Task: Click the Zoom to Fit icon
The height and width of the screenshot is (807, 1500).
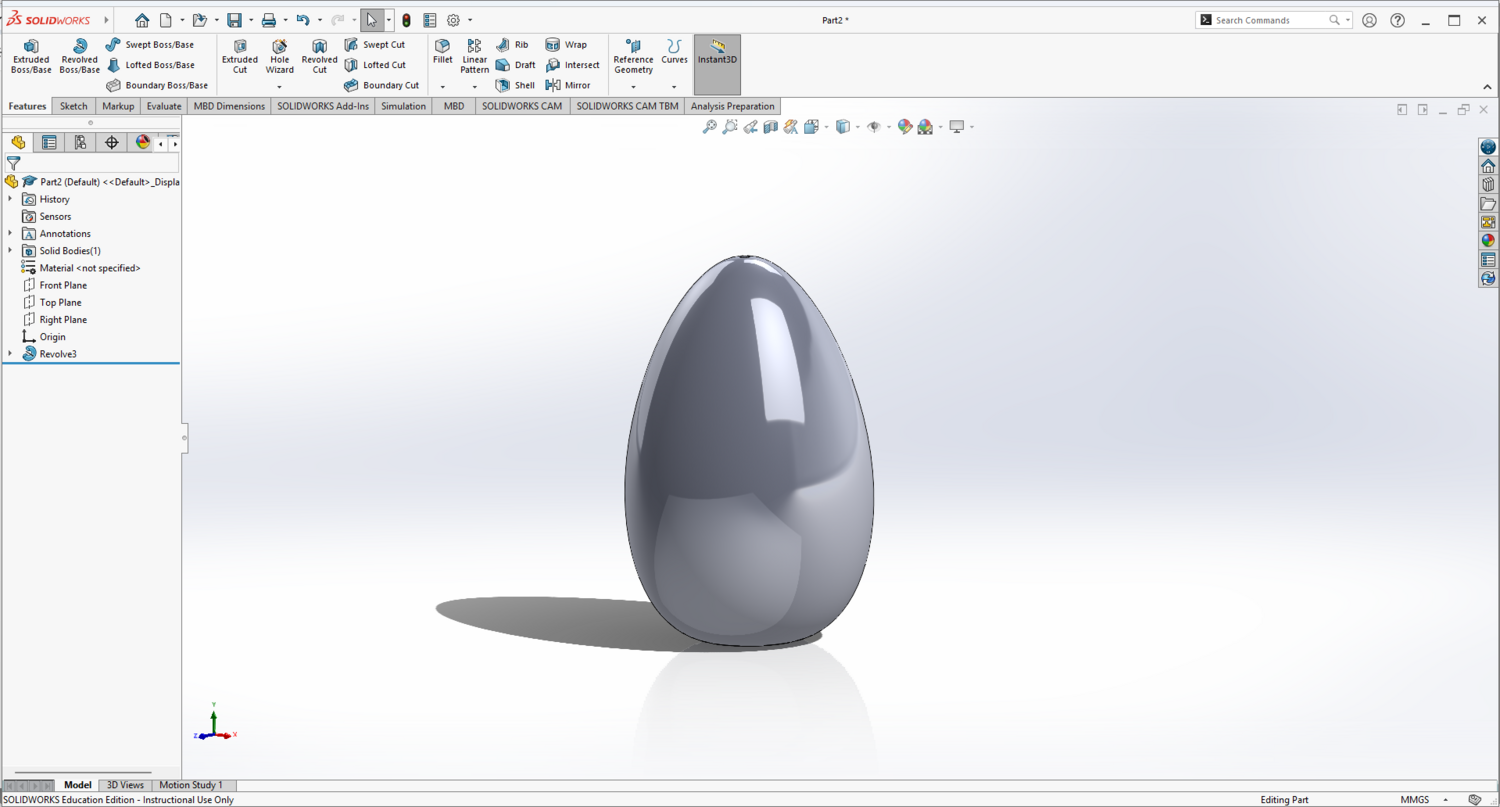Action: coord(709,127)
